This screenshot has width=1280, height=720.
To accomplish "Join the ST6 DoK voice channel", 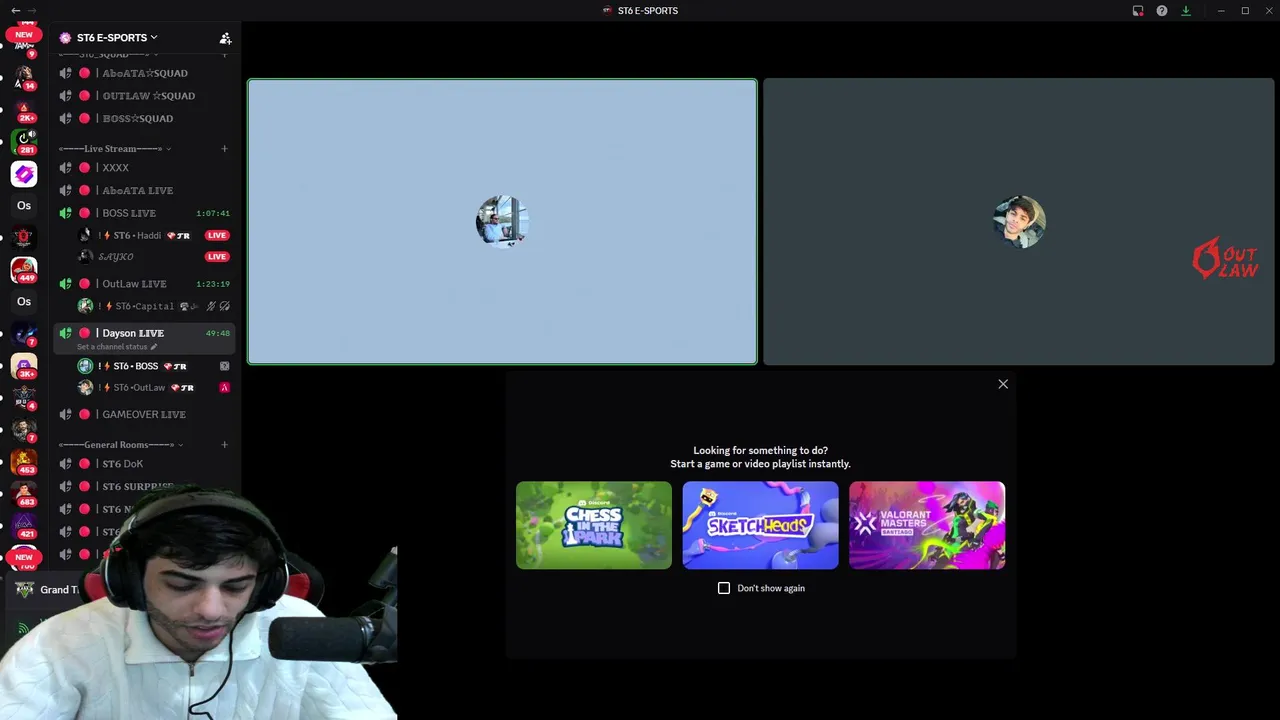I will 144,464.
